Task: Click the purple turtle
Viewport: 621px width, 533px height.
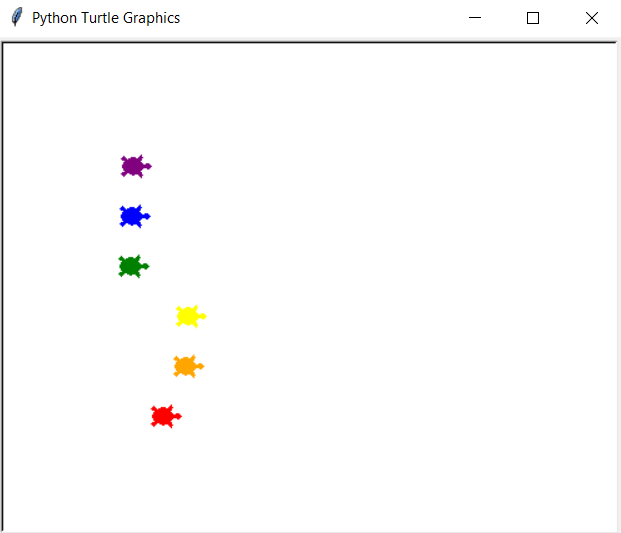Action: tap(133, 166)
